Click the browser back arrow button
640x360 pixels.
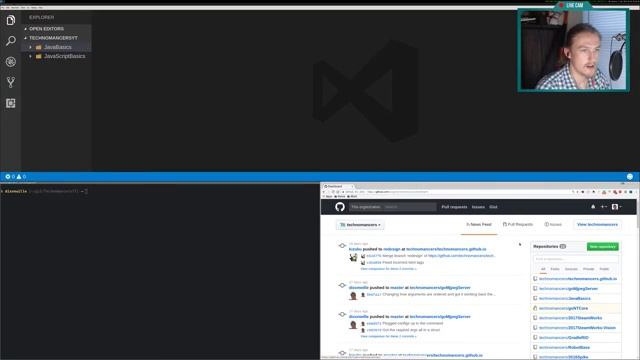(x=324, y=192)
